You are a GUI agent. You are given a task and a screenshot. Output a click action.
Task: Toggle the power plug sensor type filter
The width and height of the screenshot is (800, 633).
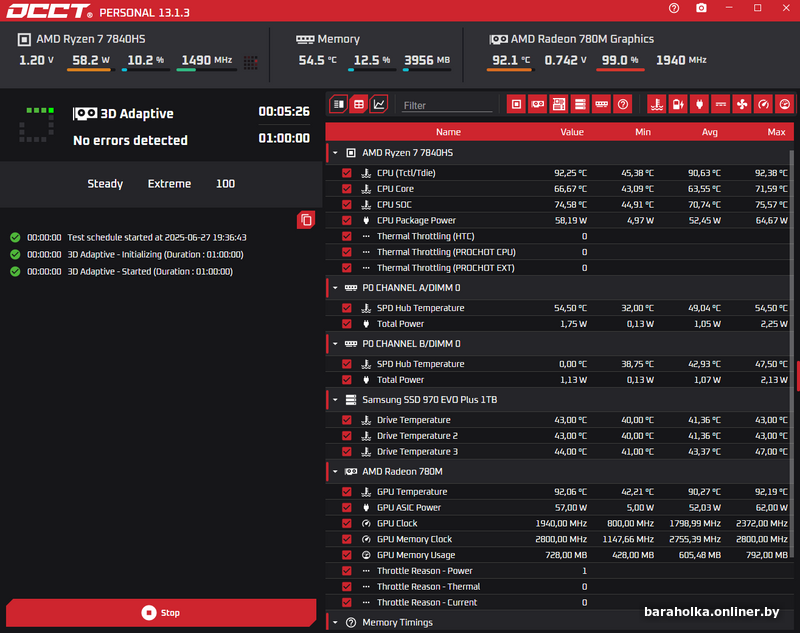tap(699, 104)
